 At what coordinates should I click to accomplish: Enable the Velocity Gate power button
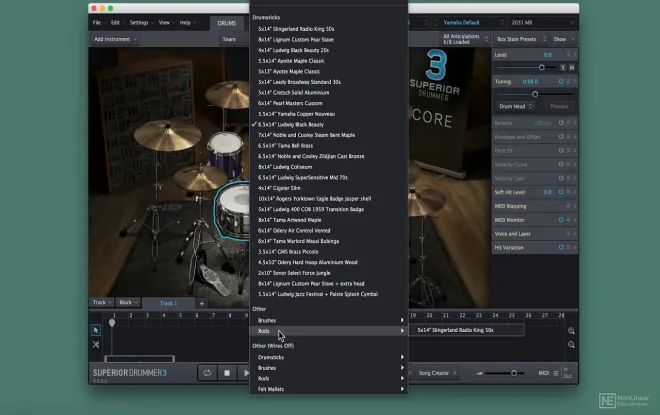tap(561, 178)
